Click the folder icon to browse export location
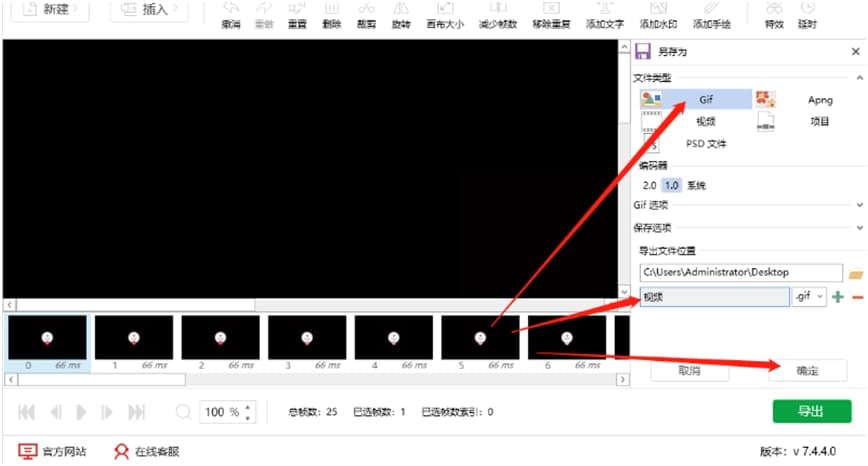This screenshot has width=868, height=466. coord(855,273)
